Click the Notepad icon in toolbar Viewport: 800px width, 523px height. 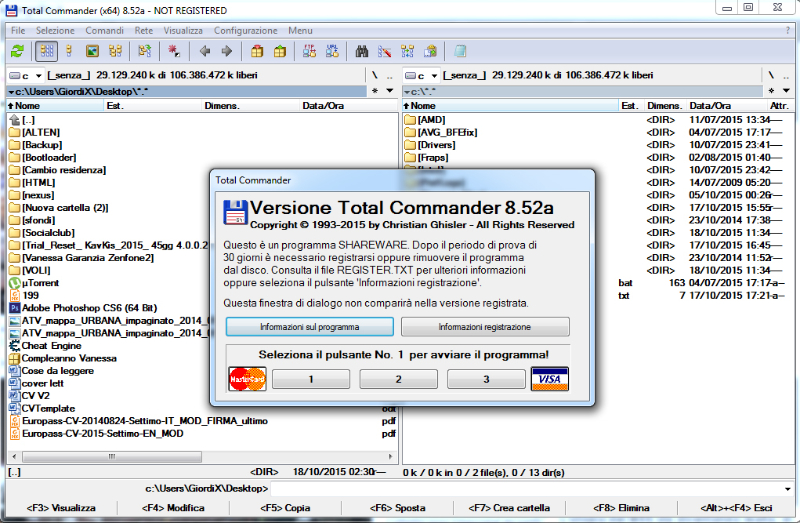pos(460,51)
